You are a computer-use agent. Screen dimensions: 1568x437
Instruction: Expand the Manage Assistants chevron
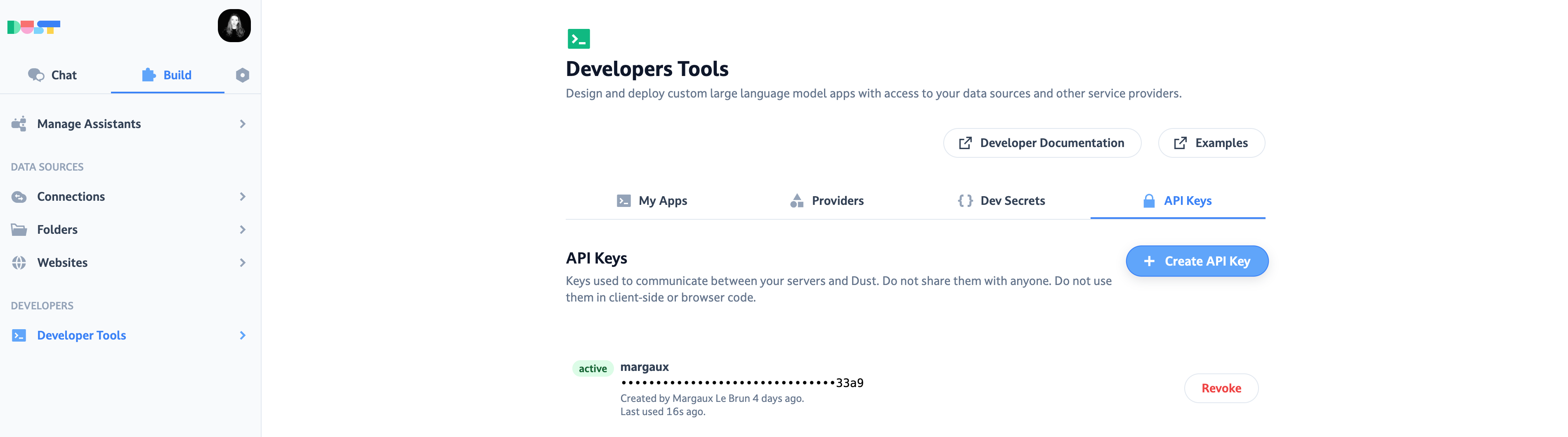242,124
